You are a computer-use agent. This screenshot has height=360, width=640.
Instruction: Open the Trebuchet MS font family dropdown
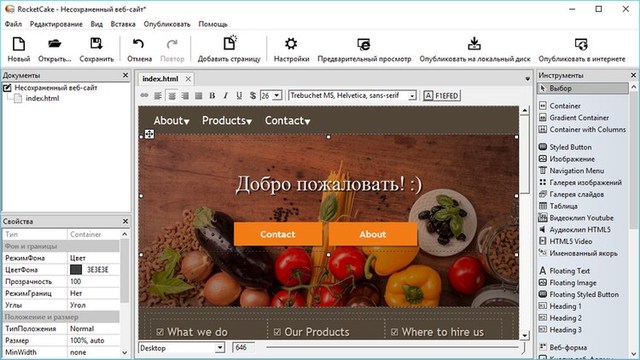(412, 96)
